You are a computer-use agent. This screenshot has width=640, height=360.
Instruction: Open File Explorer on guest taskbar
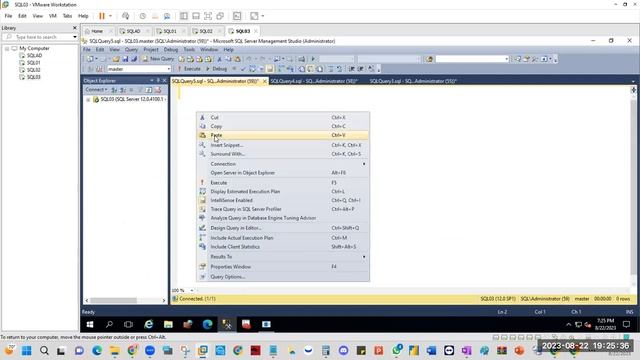pos(168,324)
